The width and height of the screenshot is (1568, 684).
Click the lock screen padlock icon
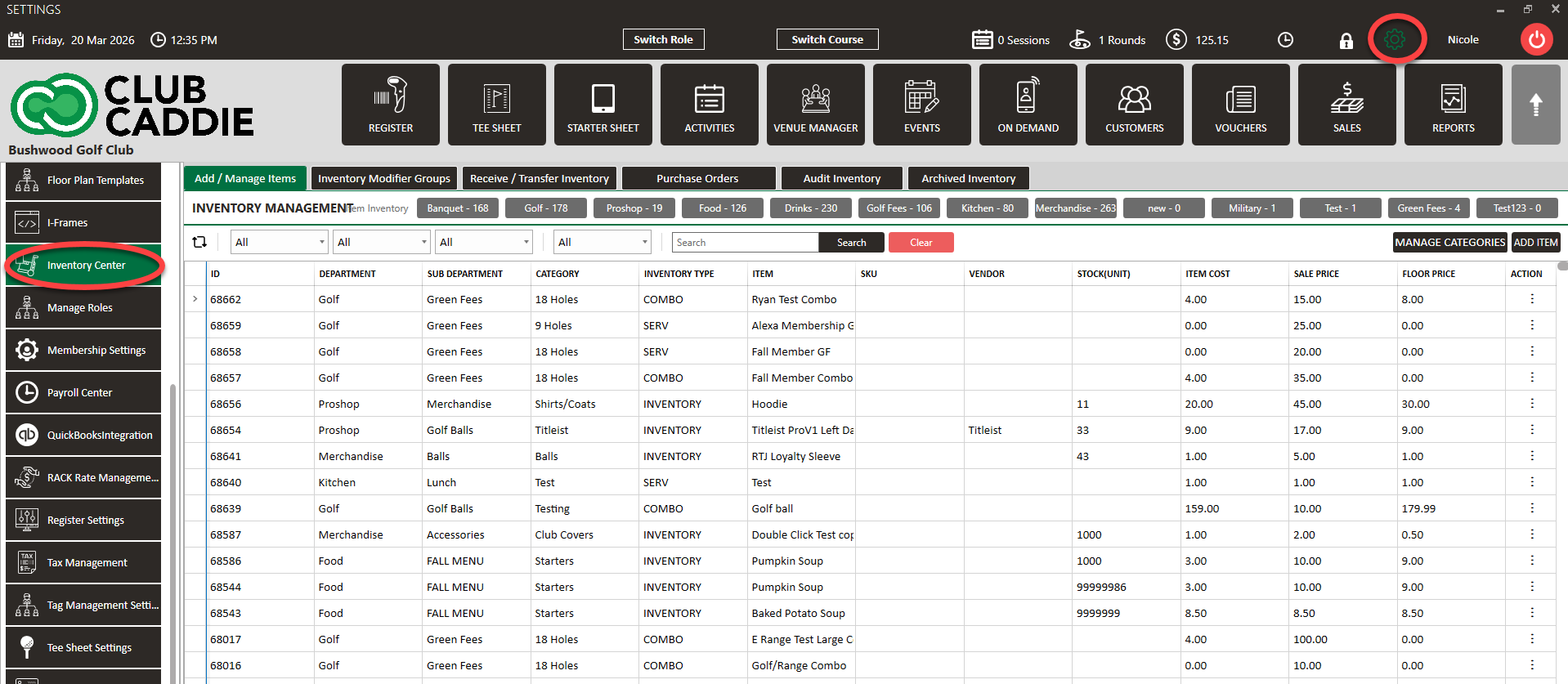[1346, 40]
